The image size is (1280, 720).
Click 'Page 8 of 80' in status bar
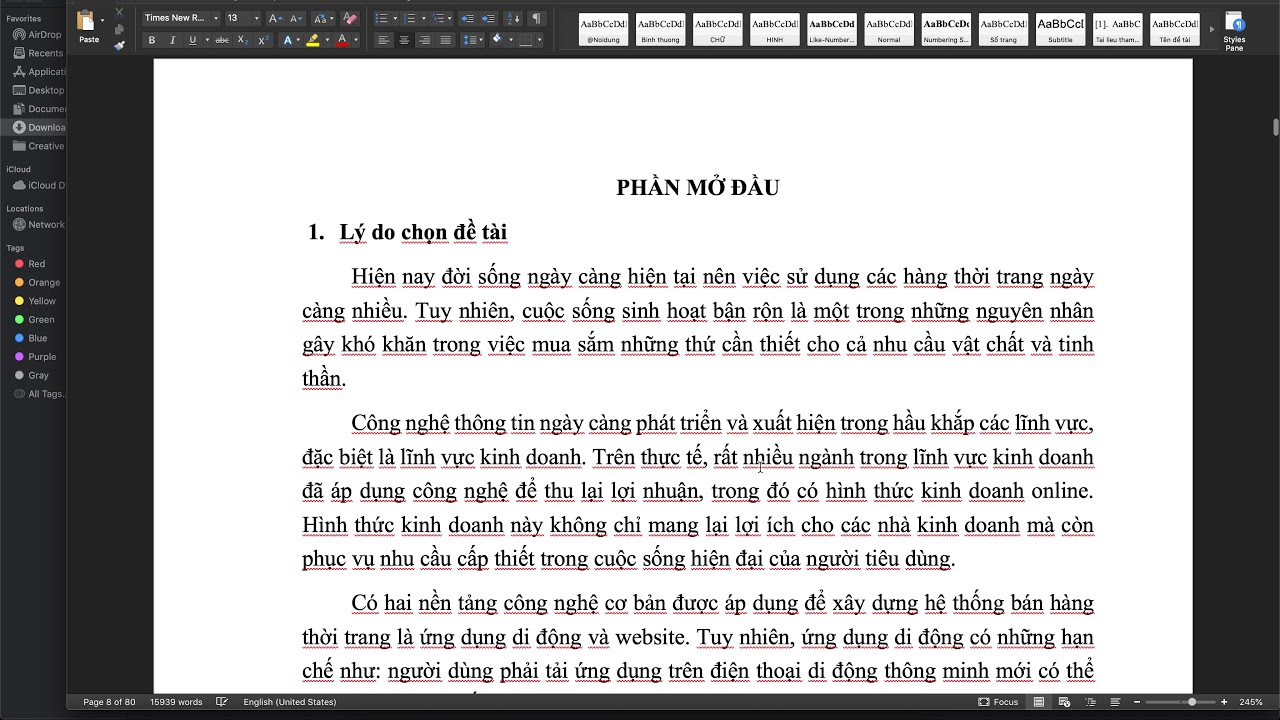click(x=109, y=702)
